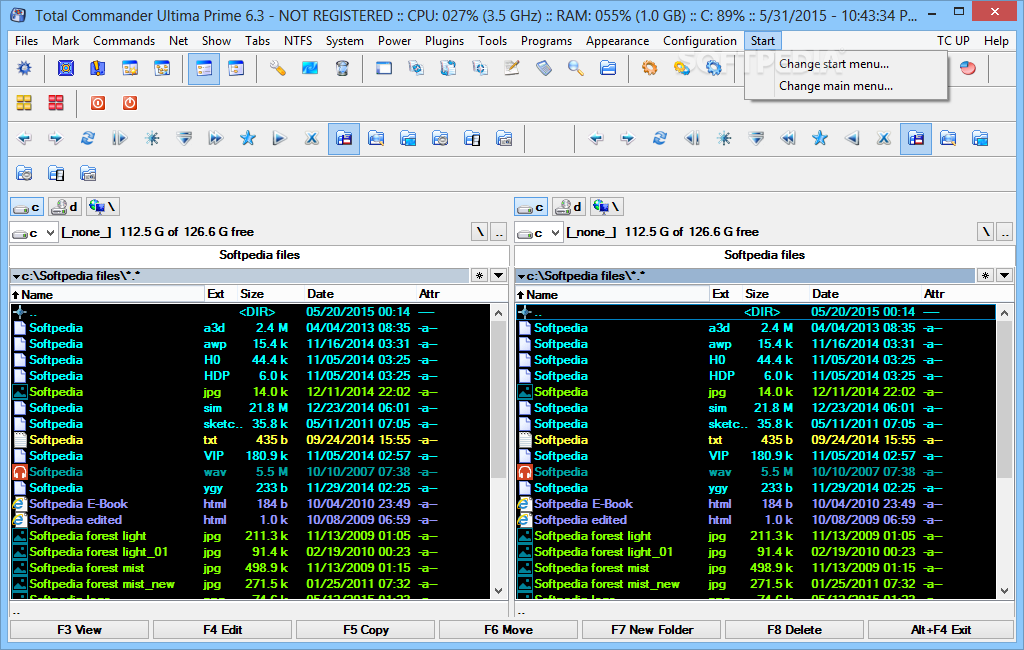
Task: Click left panel scrollbar down arrow
Action: coord(499,591)
